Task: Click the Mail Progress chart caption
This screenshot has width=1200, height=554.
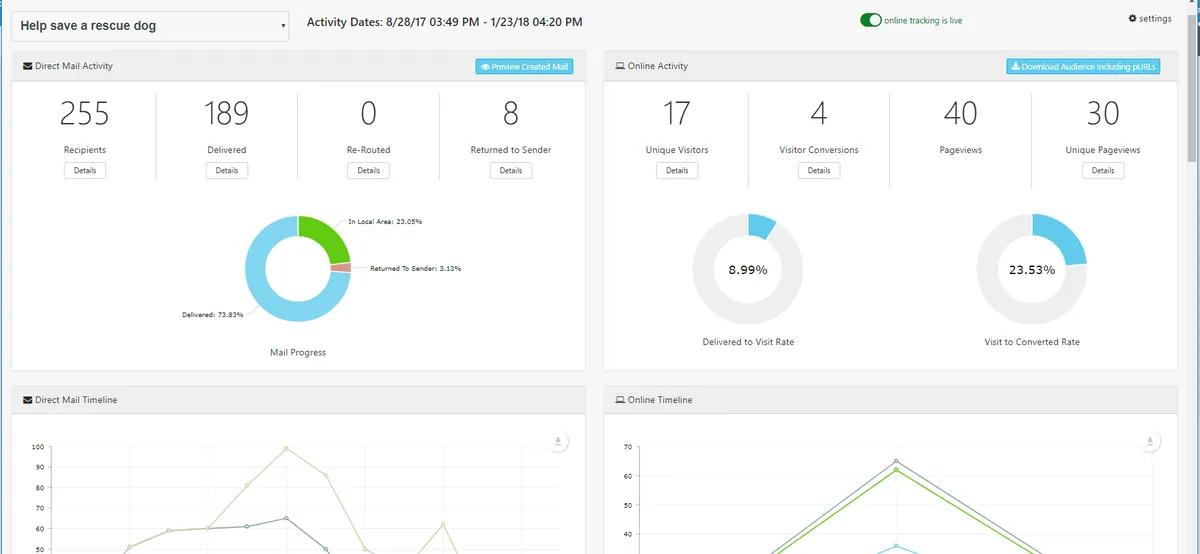Action: tap(298, 352)
